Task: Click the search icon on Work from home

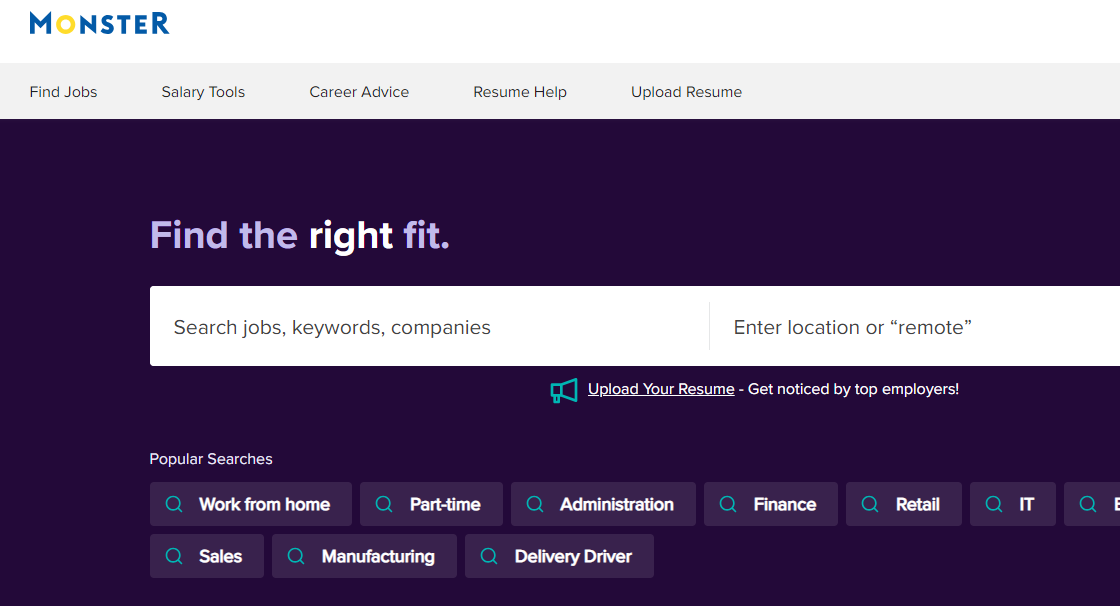Action: 174,504
